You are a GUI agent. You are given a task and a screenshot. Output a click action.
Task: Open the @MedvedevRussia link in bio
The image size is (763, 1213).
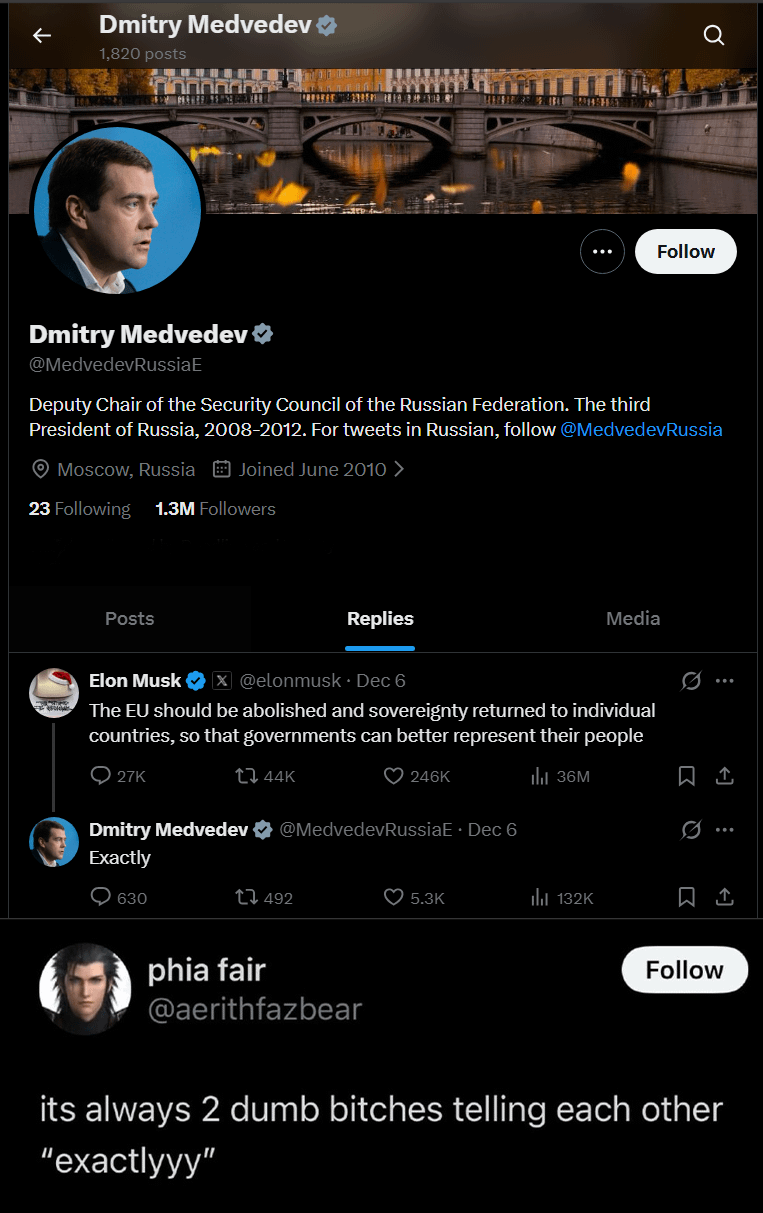coord(641,430)
